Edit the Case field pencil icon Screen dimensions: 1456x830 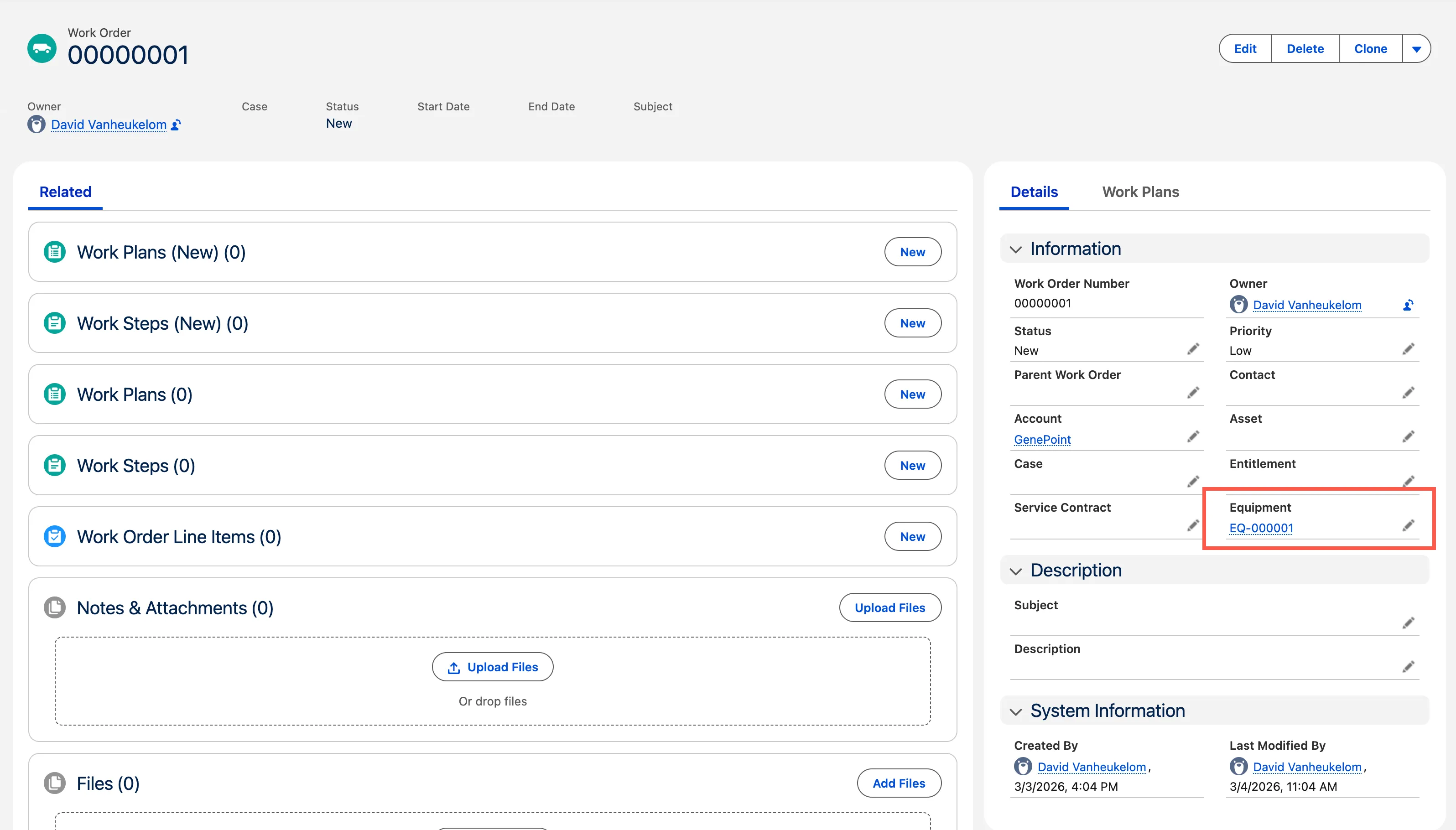click(x=1193, y=482)
